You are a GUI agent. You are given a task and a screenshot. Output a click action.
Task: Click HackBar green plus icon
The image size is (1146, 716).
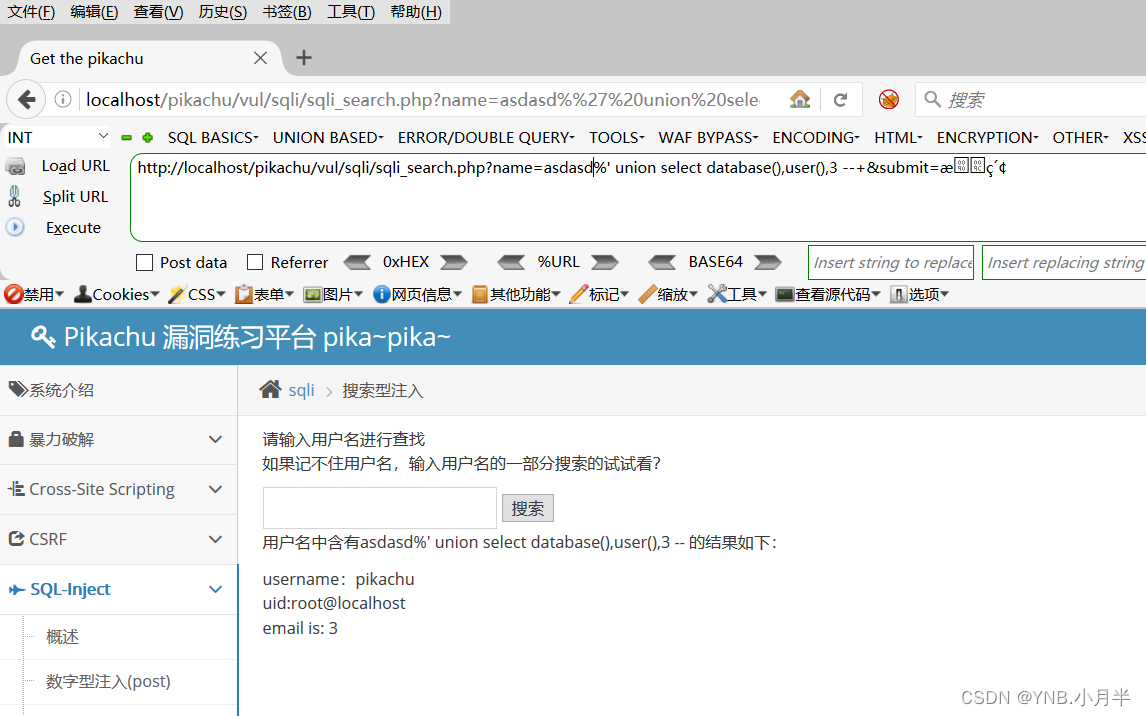point(148,137)
